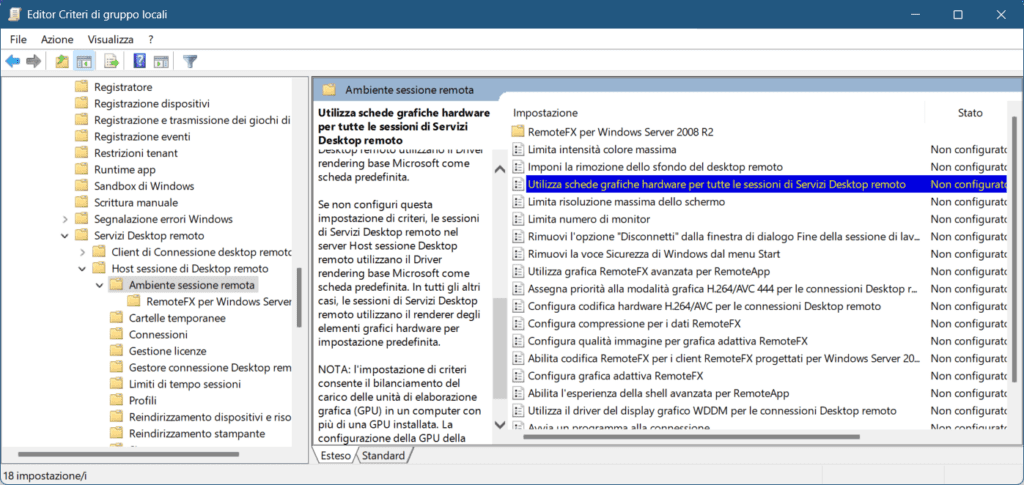
Task: Click the Filter funnel icon in the toolbar
Action: click(190, 61)
